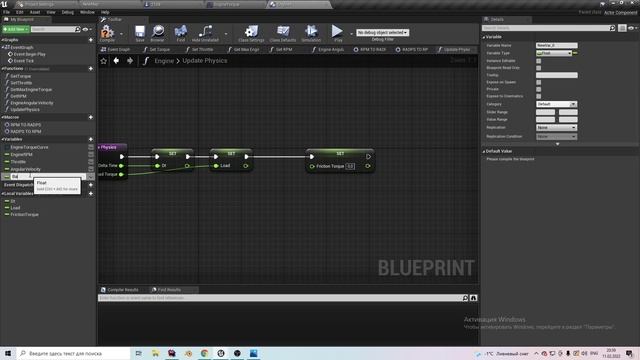The image size is (640, 360).
Task: Open the Variable Type dropdown
Action: (554, 53)
